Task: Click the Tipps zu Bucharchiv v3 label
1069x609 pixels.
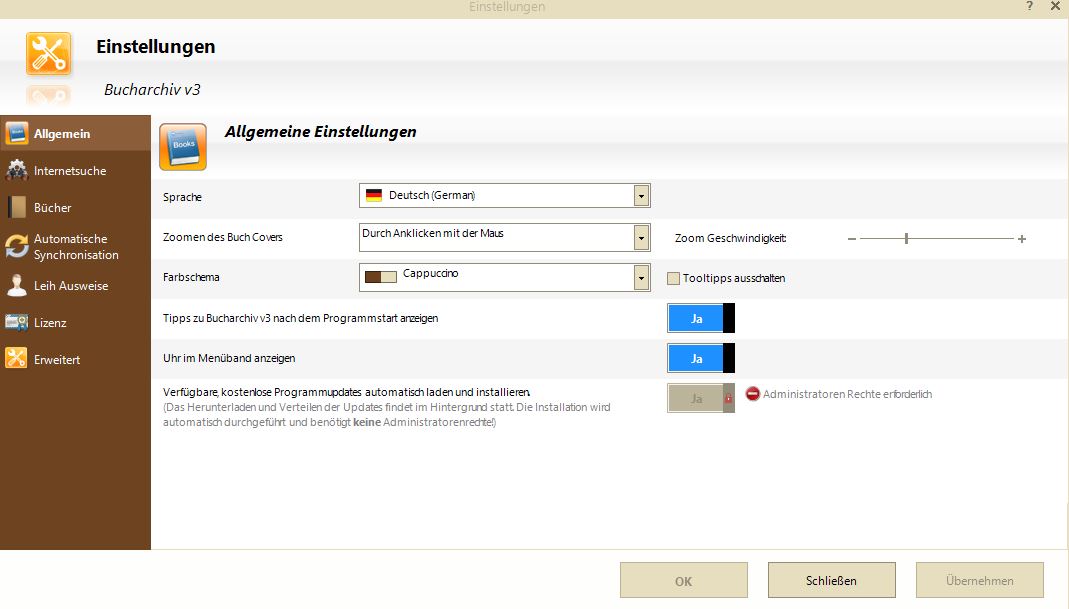Action: coord(300,318)
